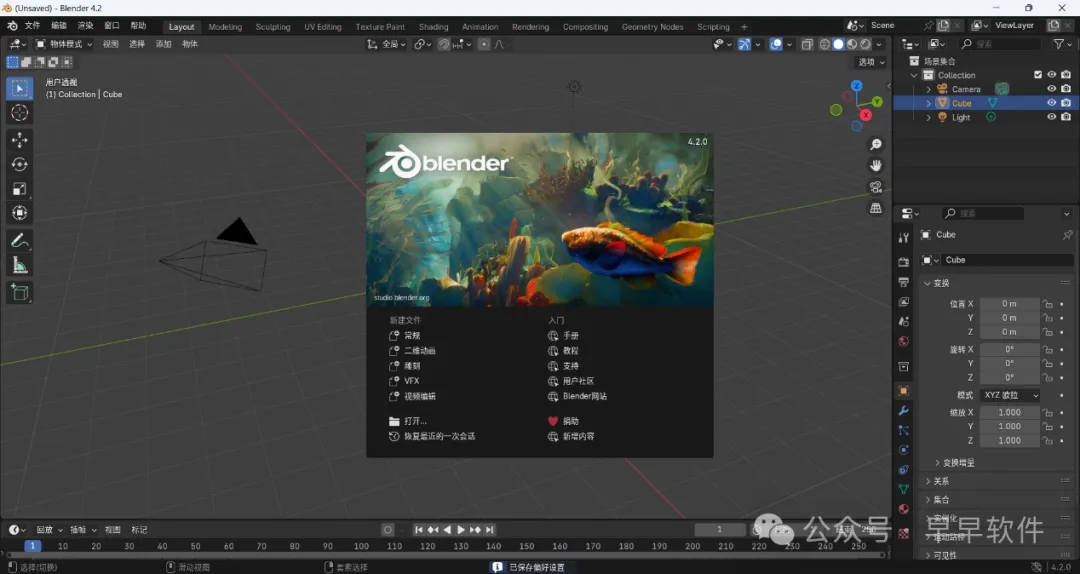Screen dimensions: 1080x574
Task: Open the Physics properties tab
Action: (904, 450)
